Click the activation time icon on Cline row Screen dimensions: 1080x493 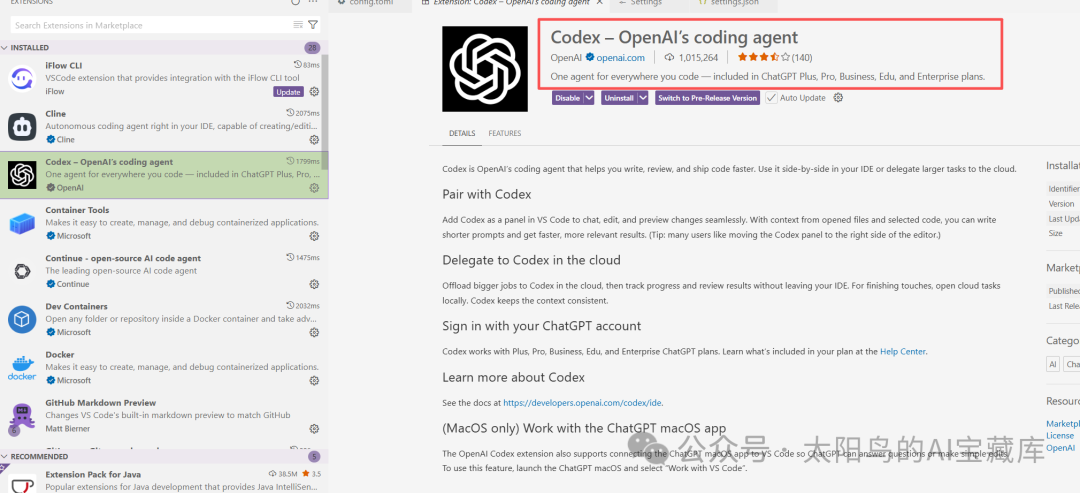point(290,112)
